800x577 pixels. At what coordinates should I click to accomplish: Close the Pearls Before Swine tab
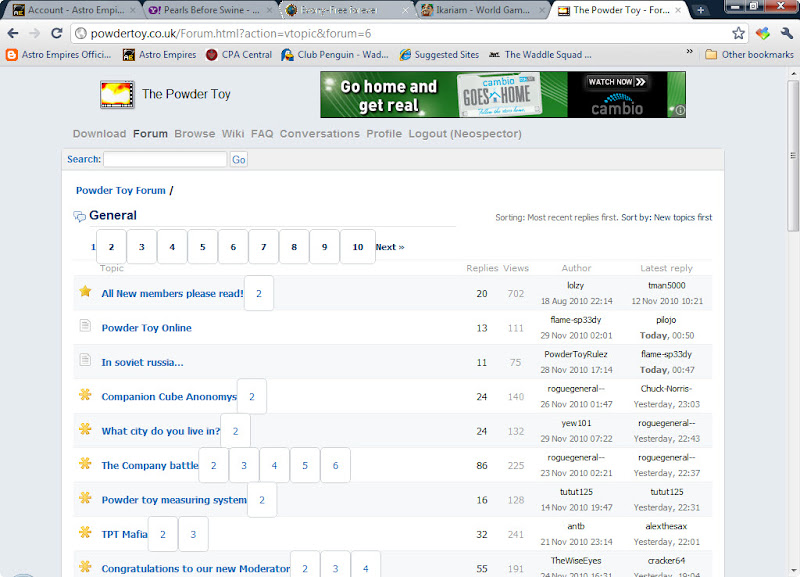(x=269, y=10)
